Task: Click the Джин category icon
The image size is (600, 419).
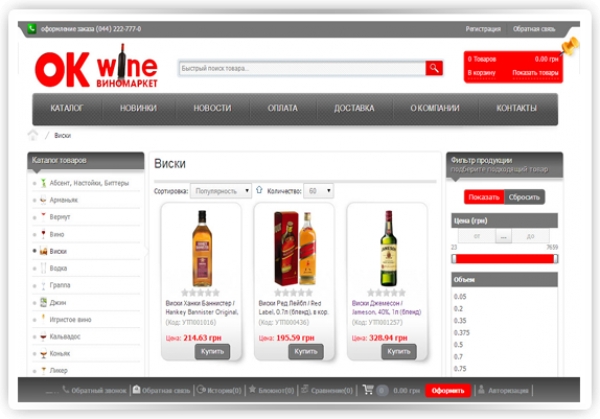Action: pos(43,302)
